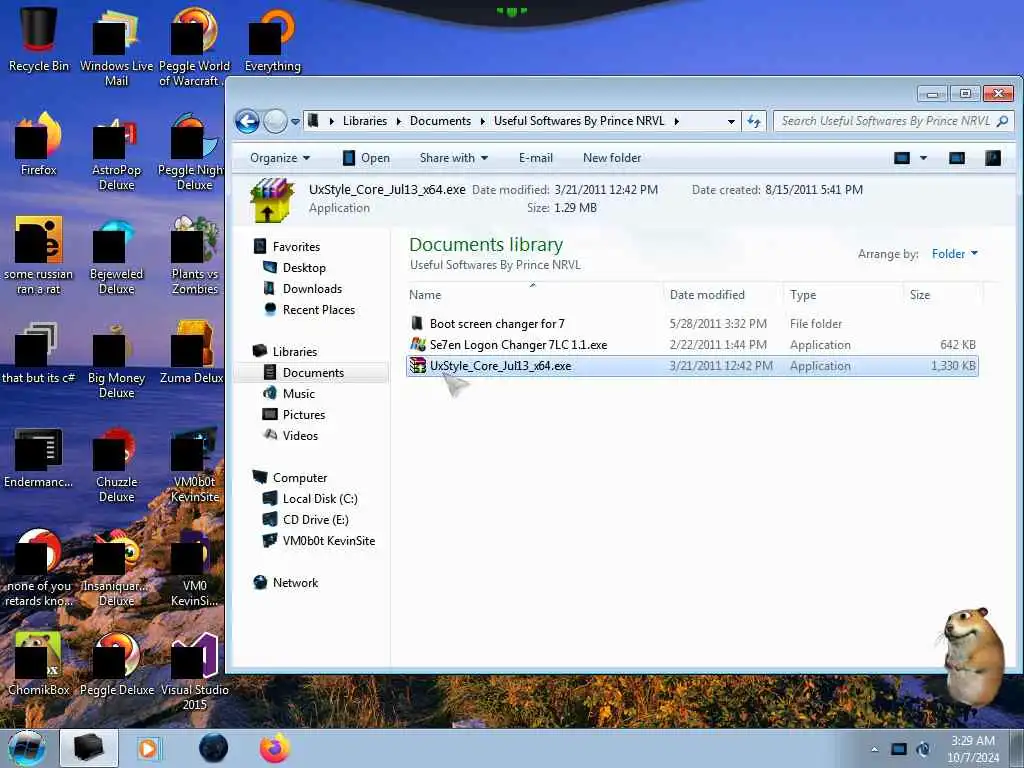
Task: Select the 'that but its c#' icon
Action: click(39, 353)
